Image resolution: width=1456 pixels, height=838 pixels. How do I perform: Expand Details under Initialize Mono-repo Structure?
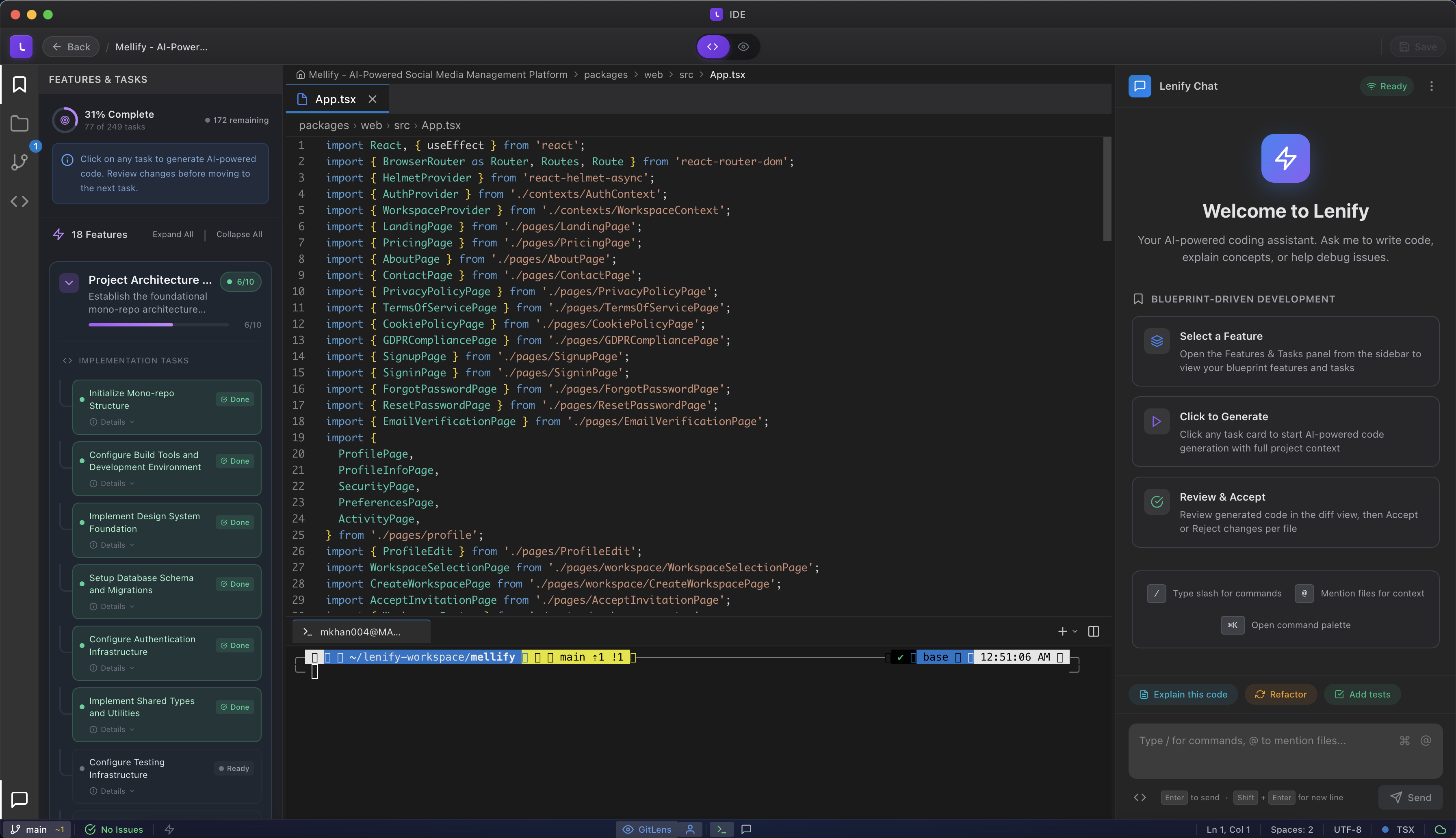tap(112, 422)
